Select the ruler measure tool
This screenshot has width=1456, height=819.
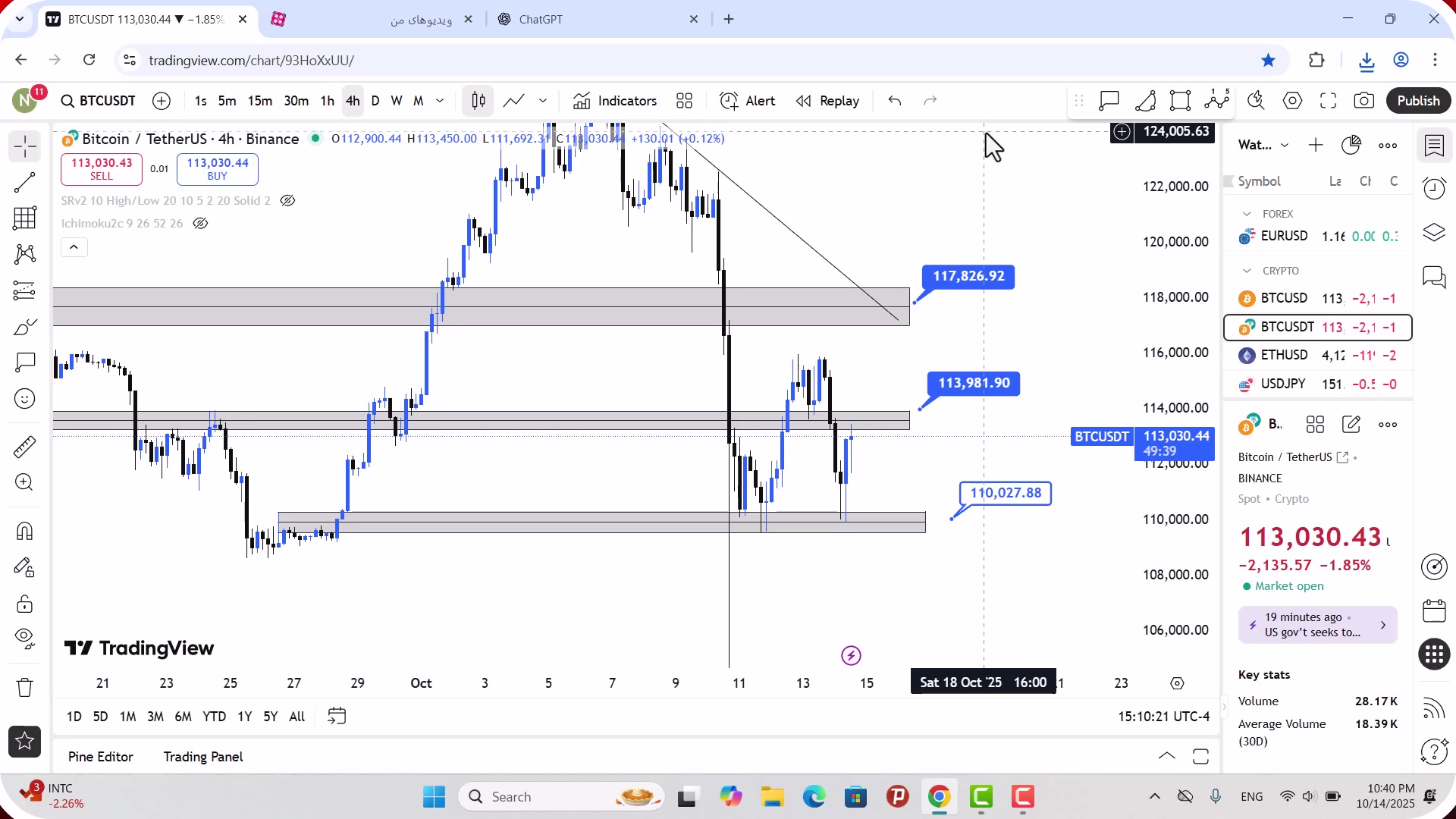click(x=24, y=447)
